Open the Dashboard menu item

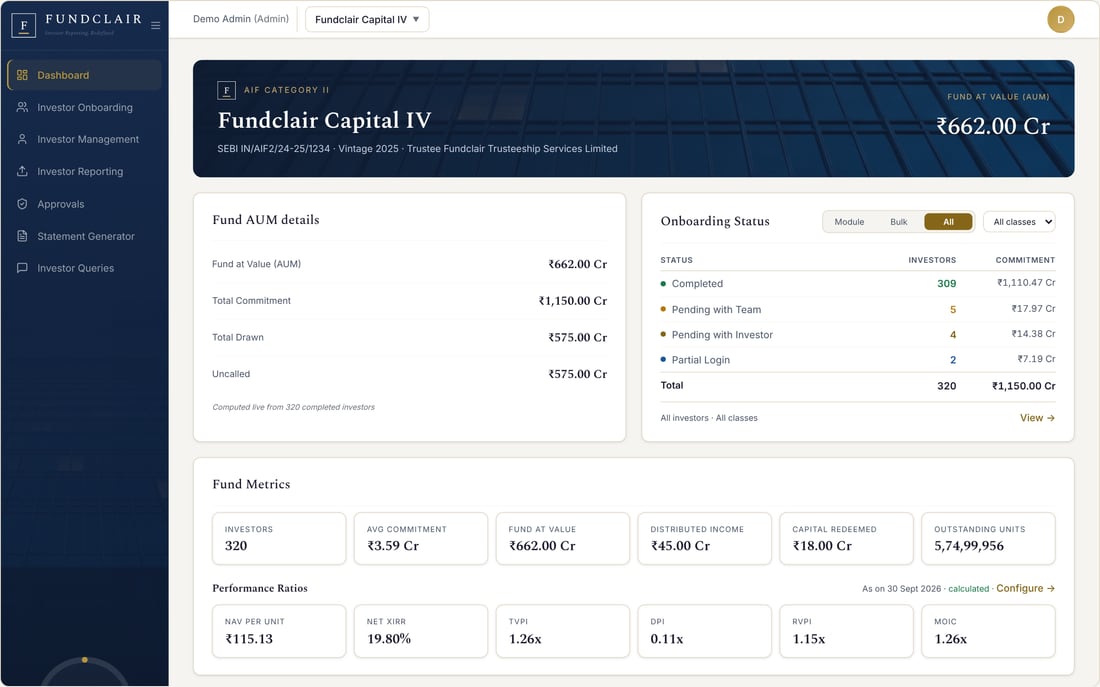pos(84,75)
